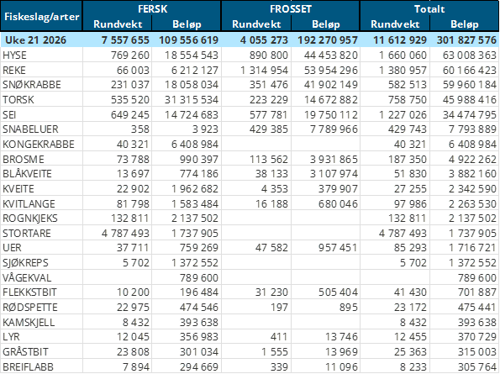
Task: Click KONGEKRABBE fresh amount 6 408 984
Action: (195, 144)
